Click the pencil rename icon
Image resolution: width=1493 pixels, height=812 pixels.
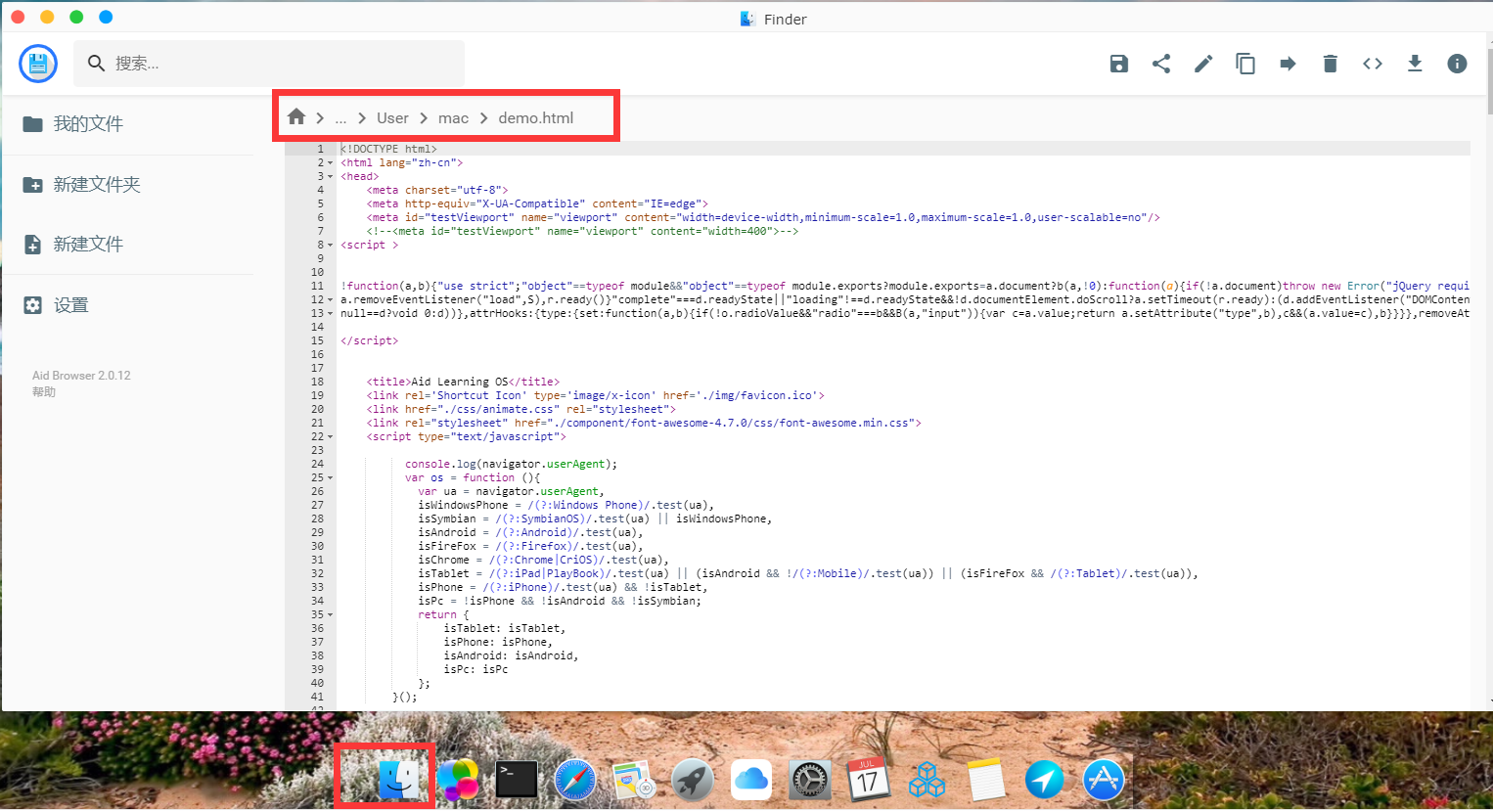click(x=1203, y=64)
